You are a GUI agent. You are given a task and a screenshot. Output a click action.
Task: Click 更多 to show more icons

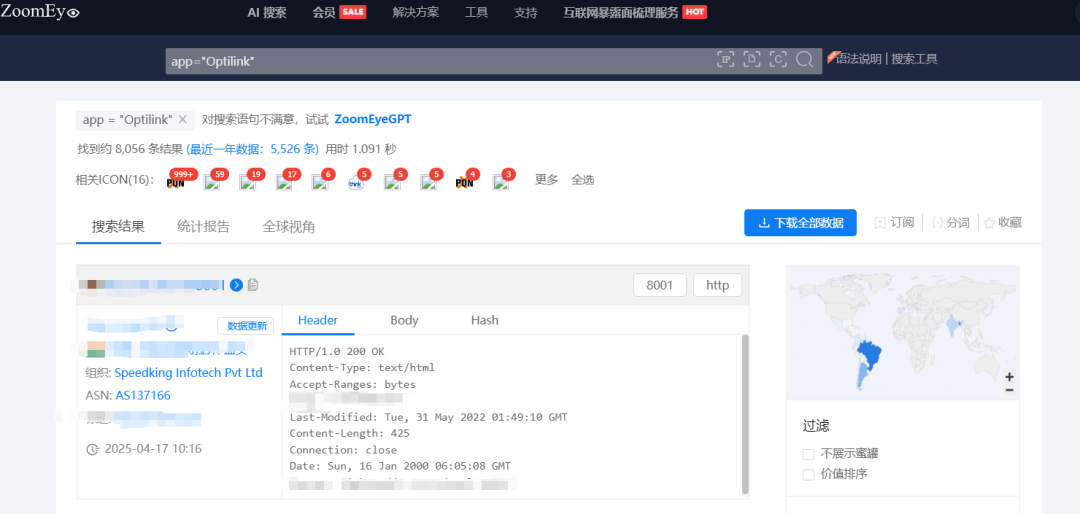pos(547,180)
